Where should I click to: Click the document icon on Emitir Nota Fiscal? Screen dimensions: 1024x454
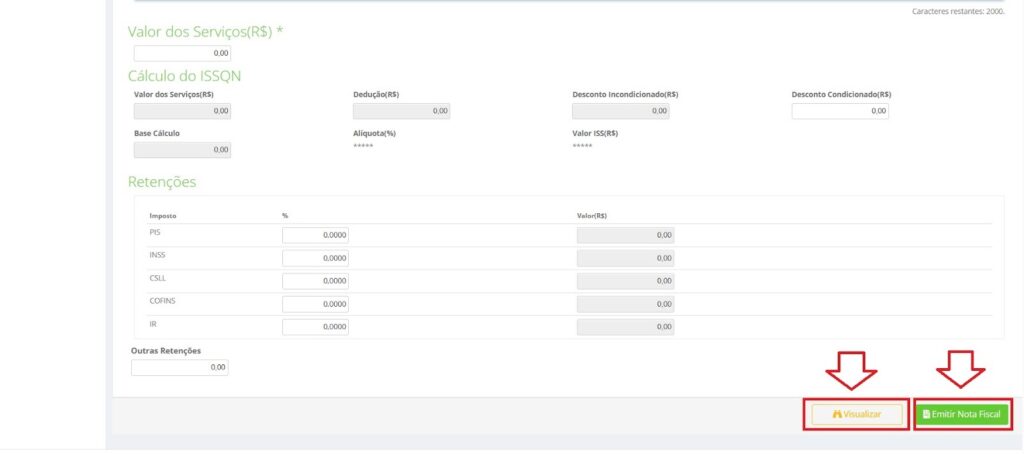926,414
